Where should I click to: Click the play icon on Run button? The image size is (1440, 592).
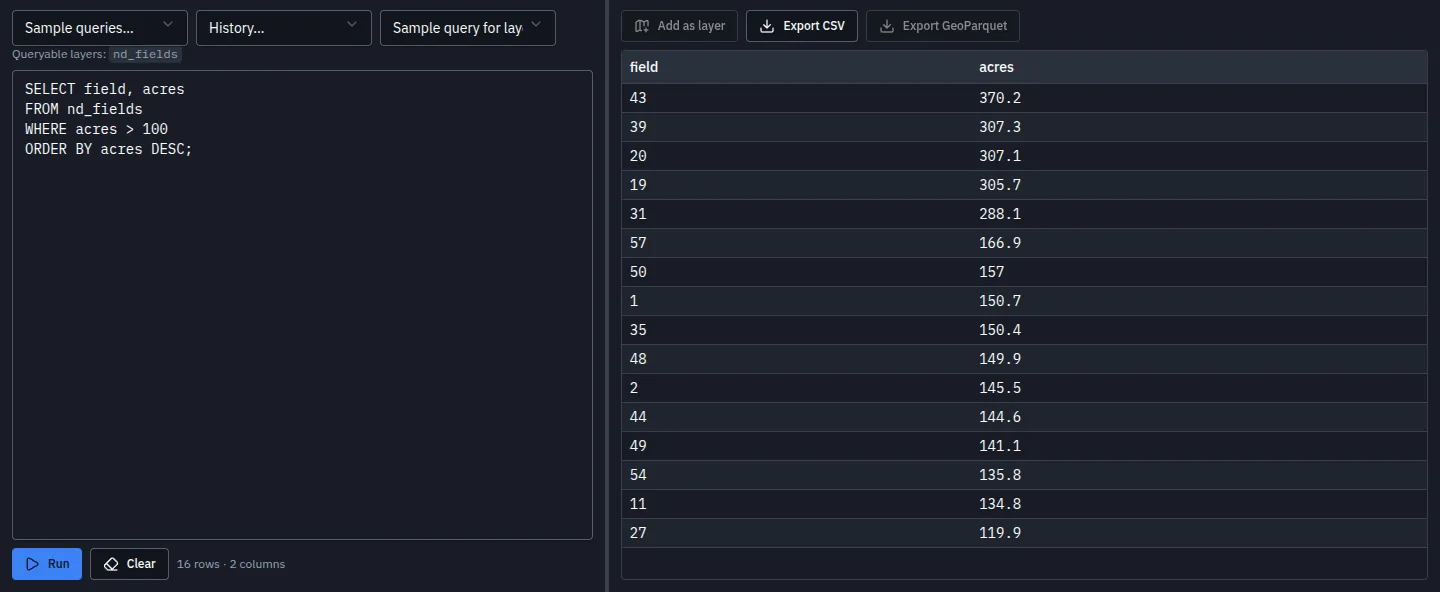coord(33,564)
